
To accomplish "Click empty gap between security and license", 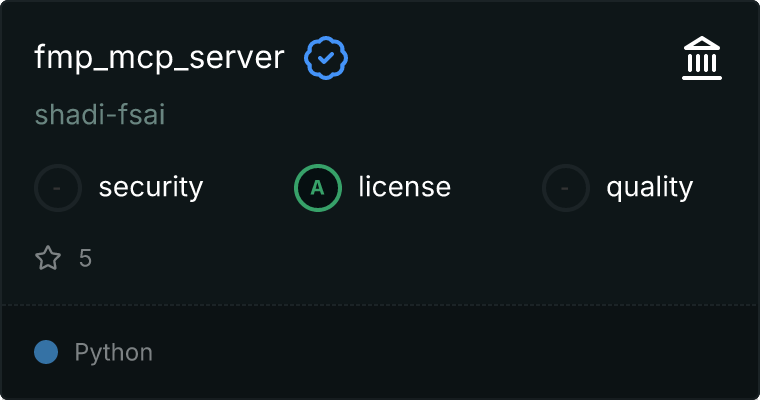I will pos(248,187).
